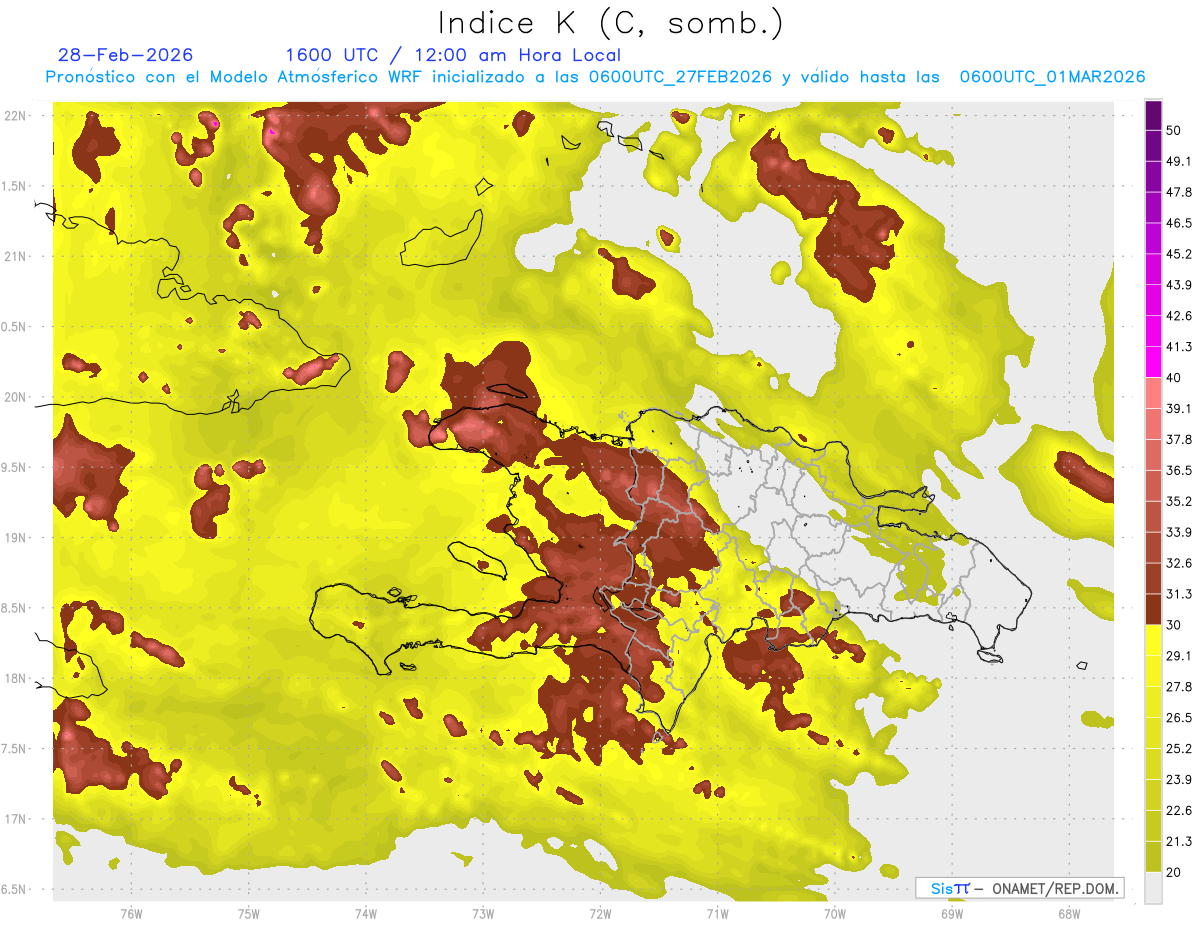Click the '21.3' colorbar label
1200x927 pixels.
[x=1179, y=842]
